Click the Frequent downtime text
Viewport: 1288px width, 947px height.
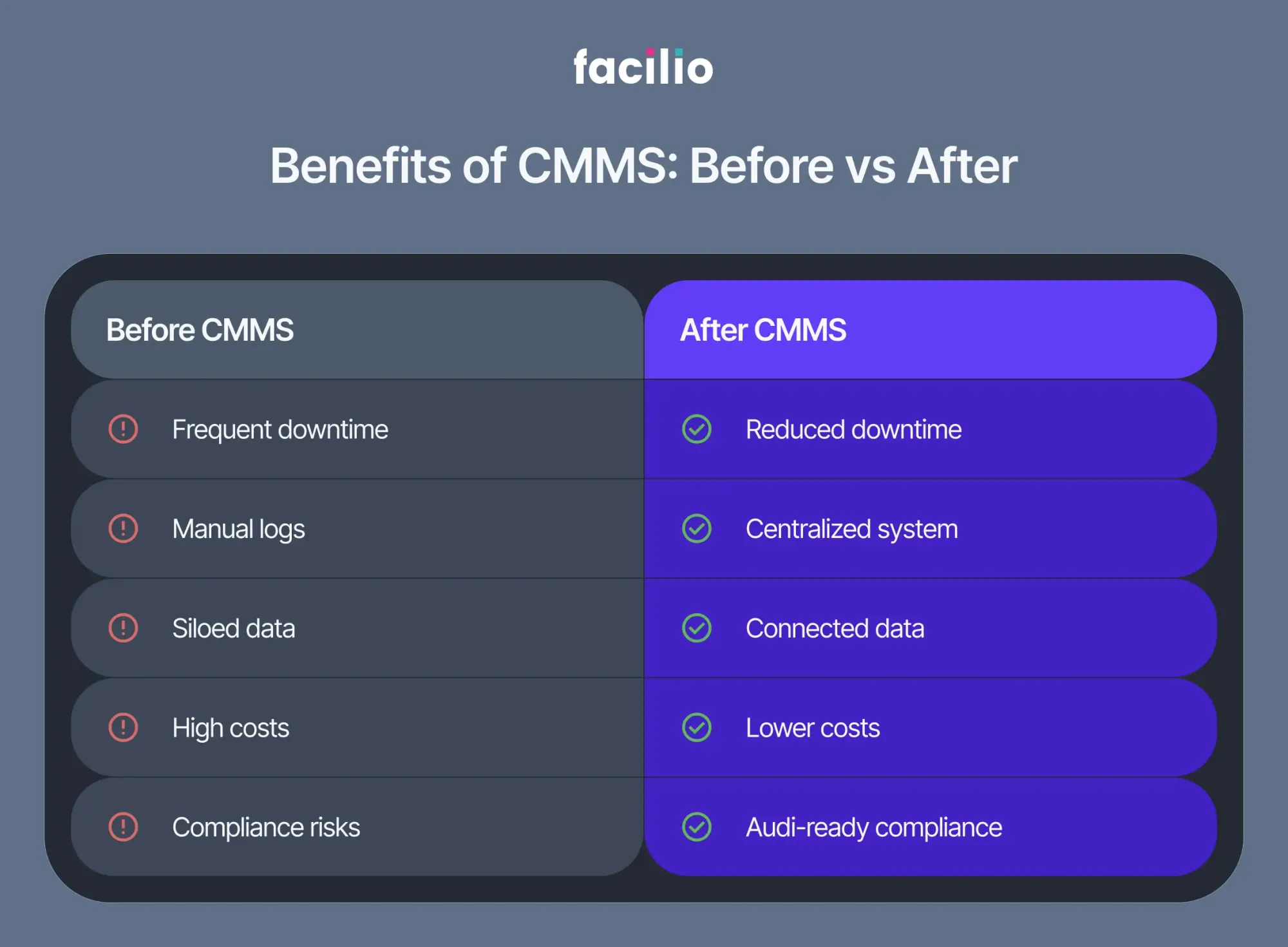click(280, 430)
